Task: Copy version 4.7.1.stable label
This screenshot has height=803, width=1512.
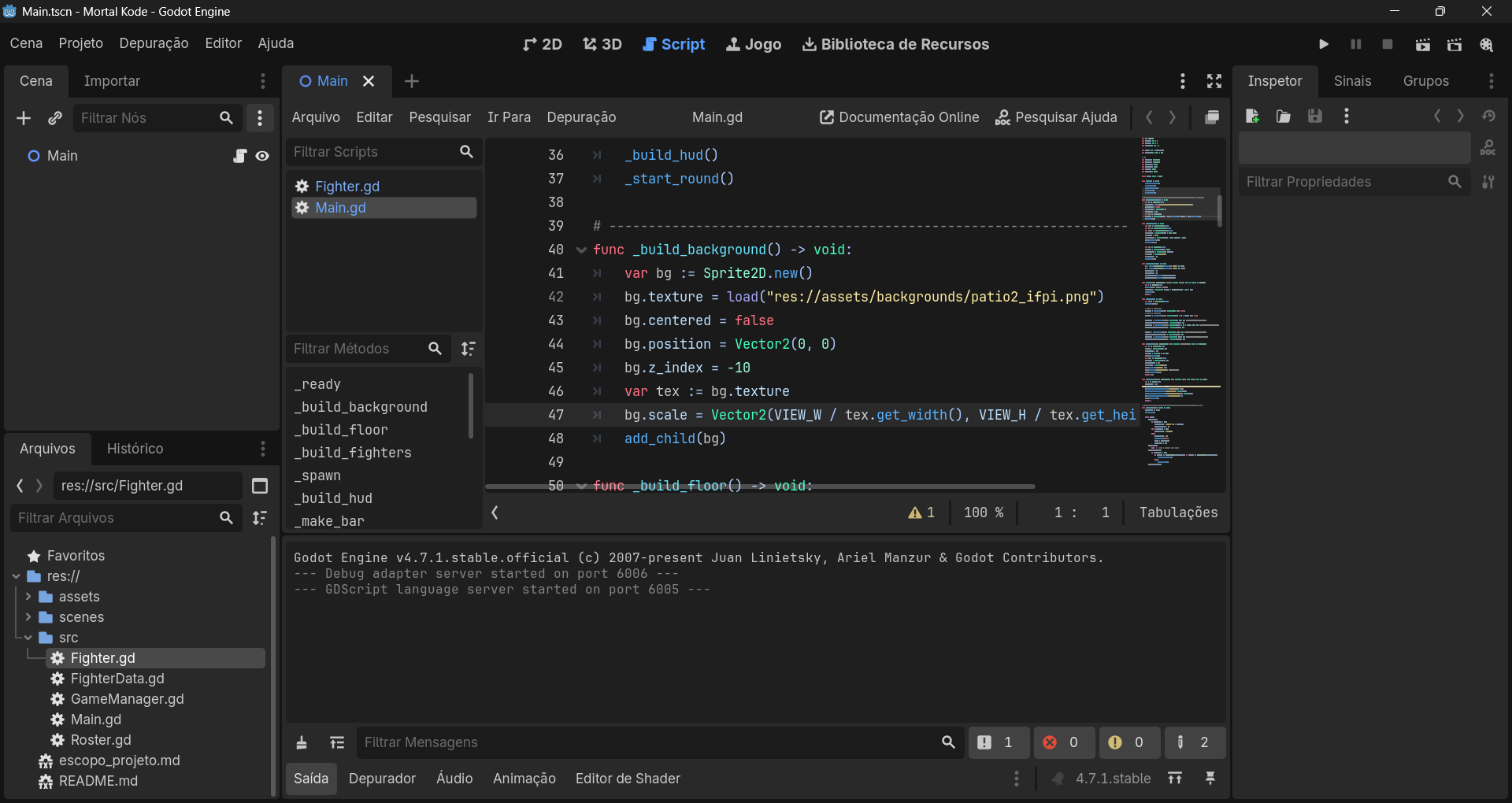Action: [1113, 779]
